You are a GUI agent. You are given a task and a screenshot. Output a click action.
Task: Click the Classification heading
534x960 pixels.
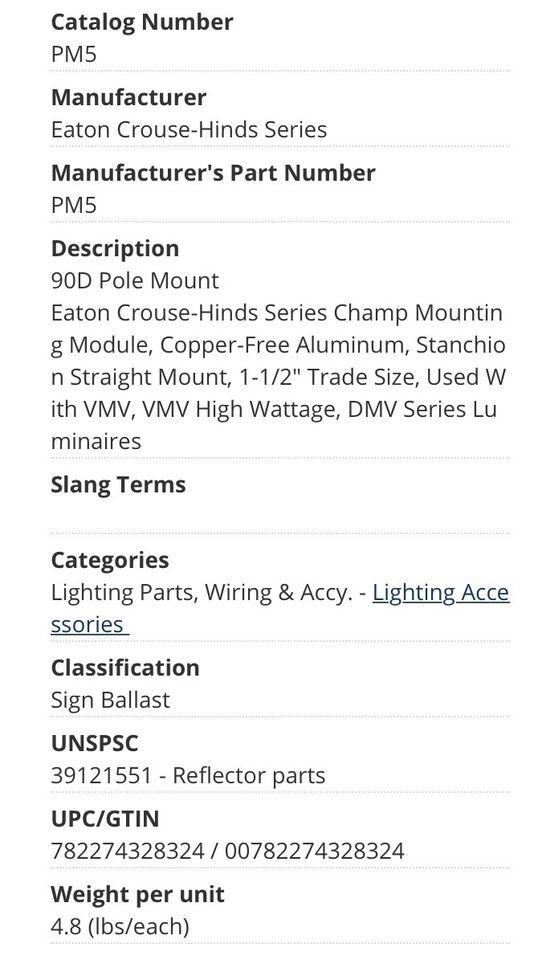(x=125, y=668)
